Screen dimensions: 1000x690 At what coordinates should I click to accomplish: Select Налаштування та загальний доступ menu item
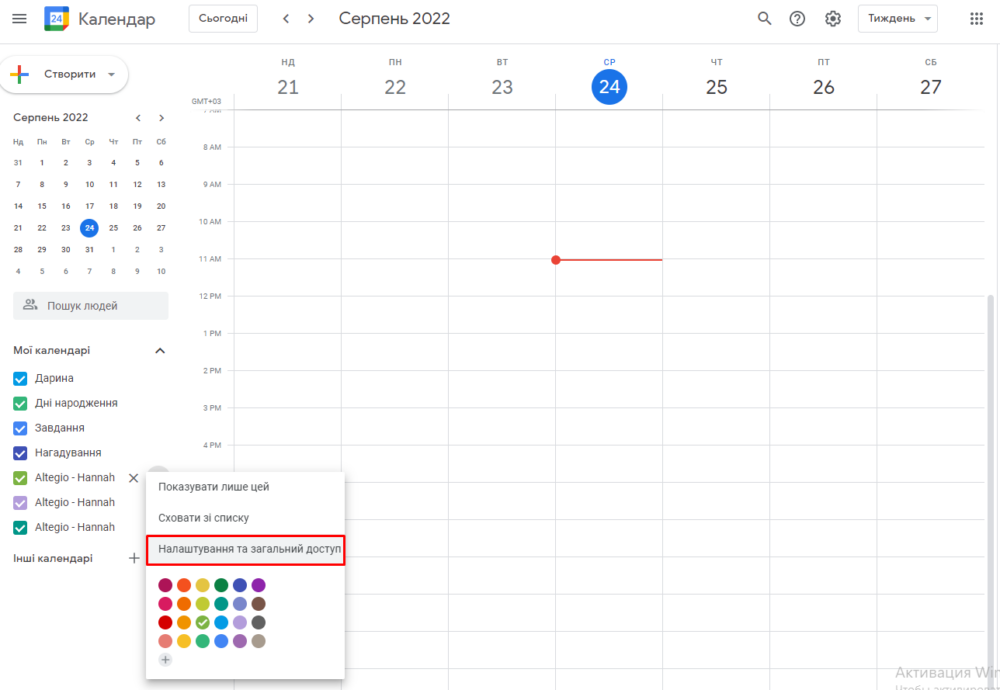[246, 549]
